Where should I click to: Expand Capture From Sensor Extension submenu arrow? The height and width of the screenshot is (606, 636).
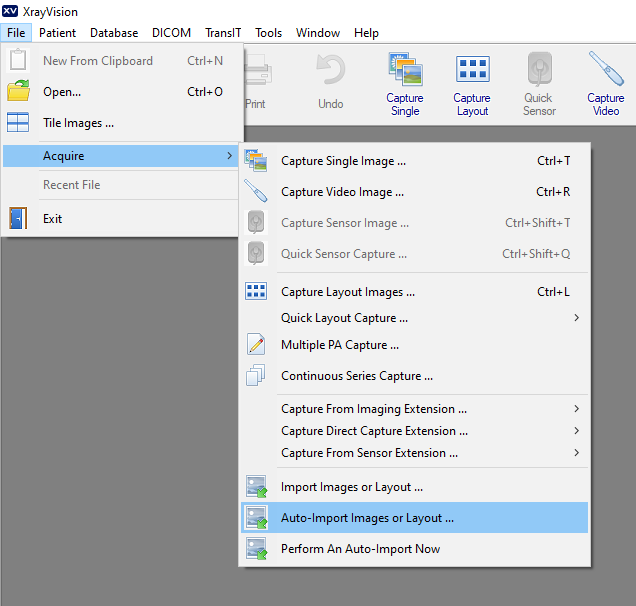pyautogui.click(x=576, y=452)
